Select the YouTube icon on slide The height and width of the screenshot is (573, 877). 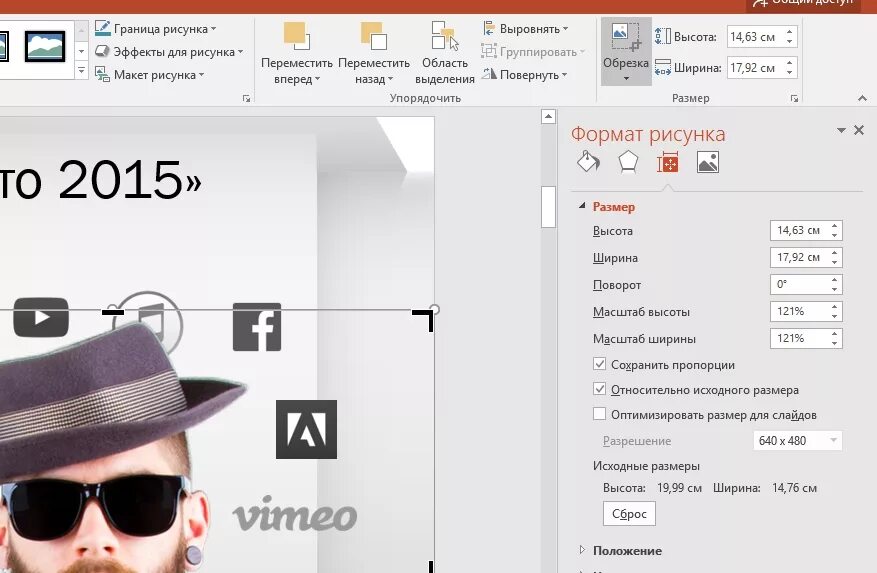tap(41, 317)
